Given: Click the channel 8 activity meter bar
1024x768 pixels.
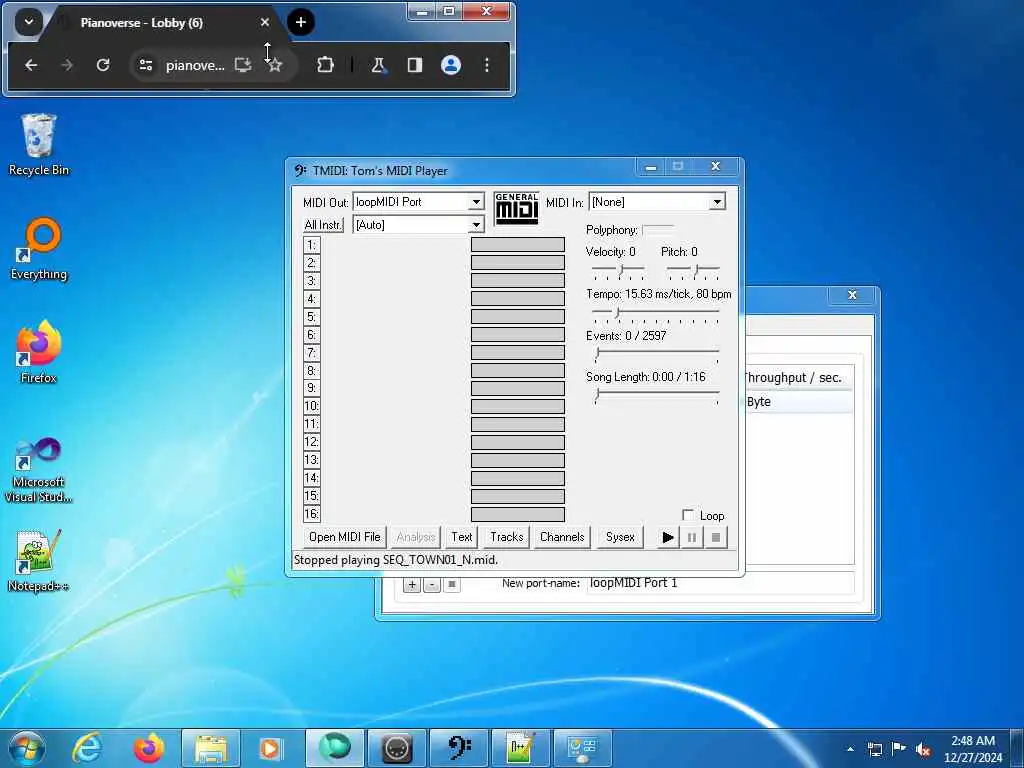Looking at the screenshot, I should pyautogui.click(x=518, y=370).
